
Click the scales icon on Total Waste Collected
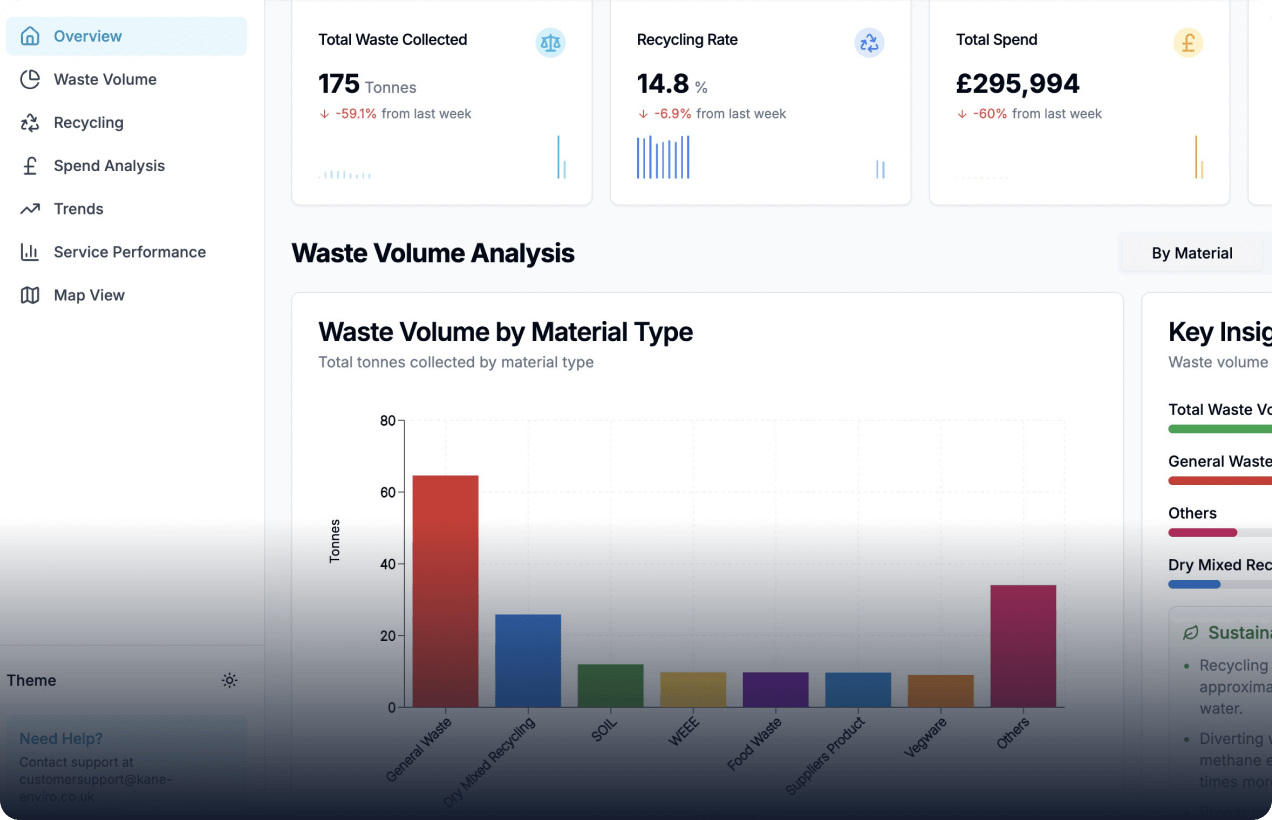[x=550, y=42]
